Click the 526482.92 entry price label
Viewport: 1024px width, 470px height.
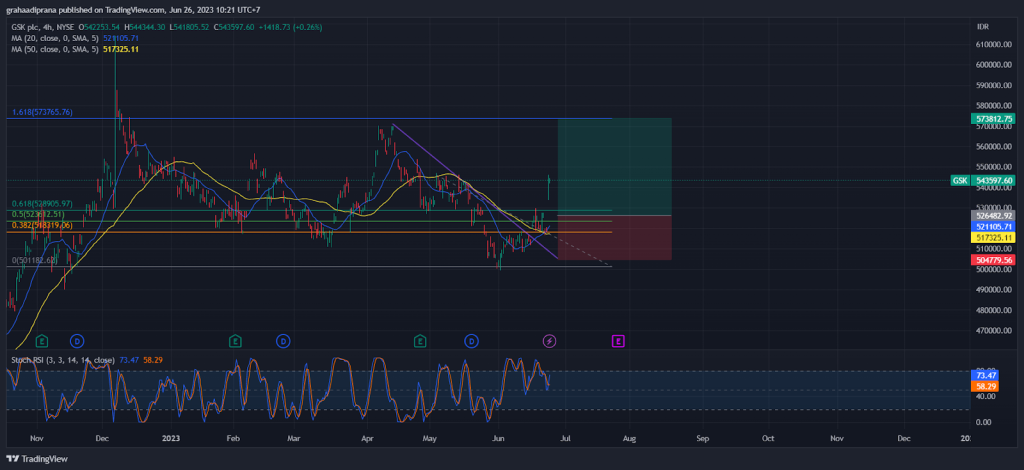coord(995,215)
